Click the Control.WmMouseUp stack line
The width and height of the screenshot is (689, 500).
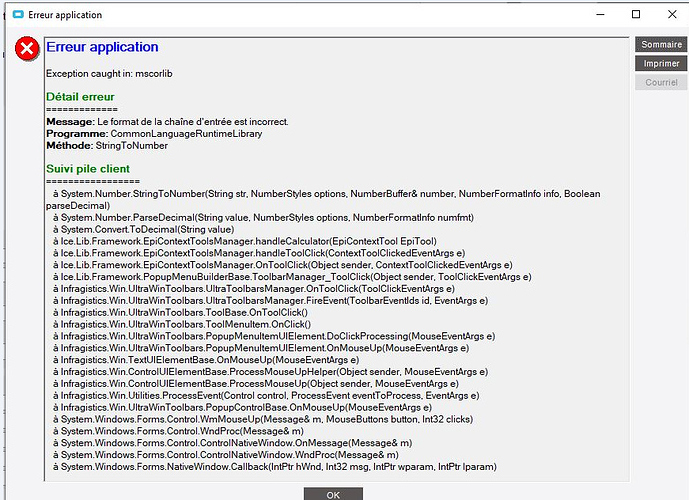point(263,419)
